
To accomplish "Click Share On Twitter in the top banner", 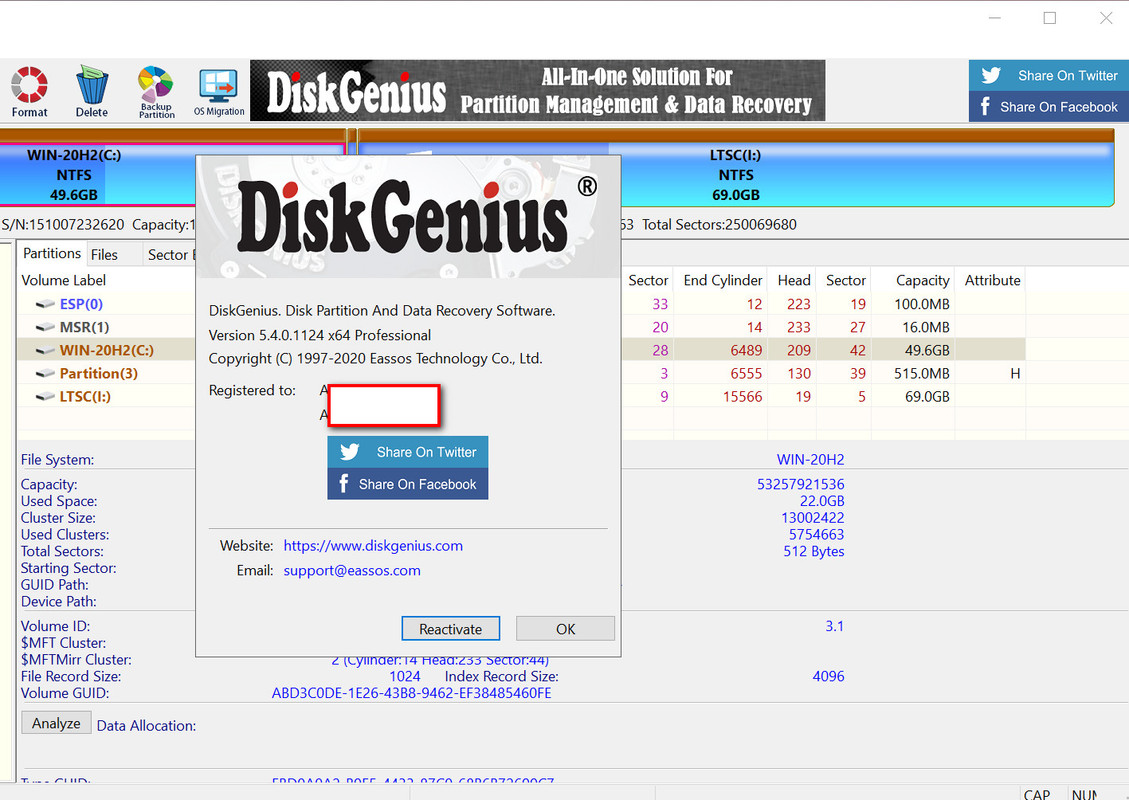I will coord(1048,76).
